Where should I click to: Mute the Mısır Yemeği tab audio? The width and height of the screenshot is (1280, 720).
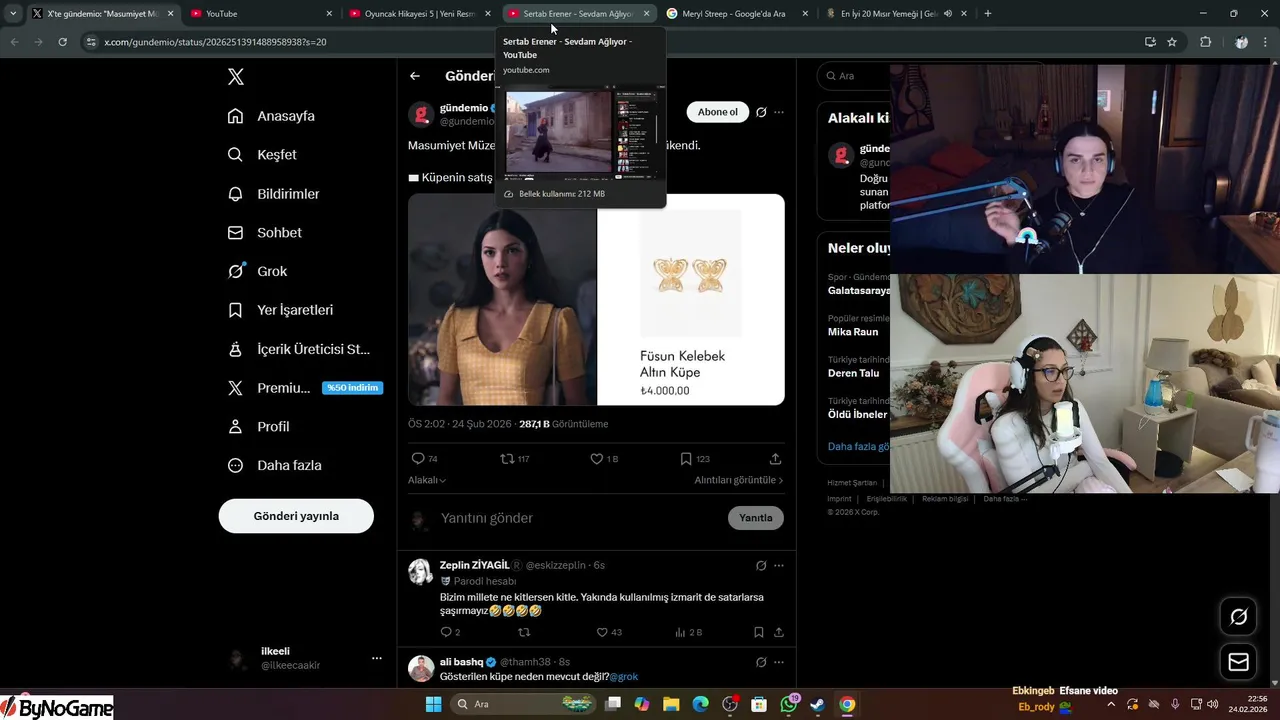click(x=948, y=13)
